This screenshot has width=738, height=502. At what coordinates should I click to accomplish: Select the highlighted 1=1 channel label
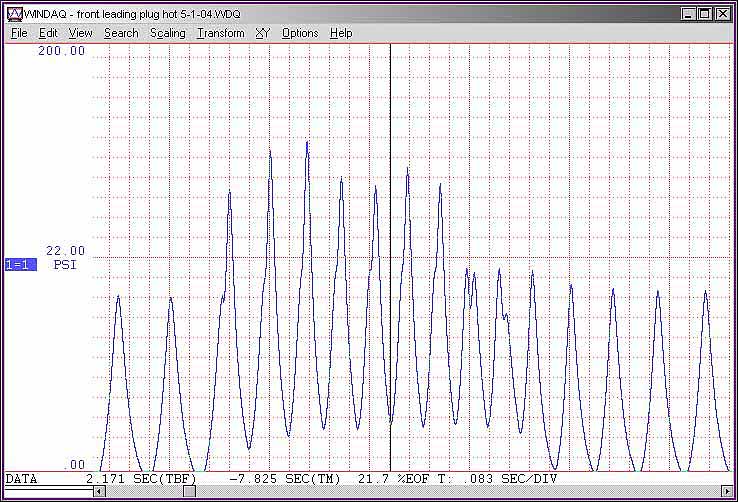[x=21, y=265]
